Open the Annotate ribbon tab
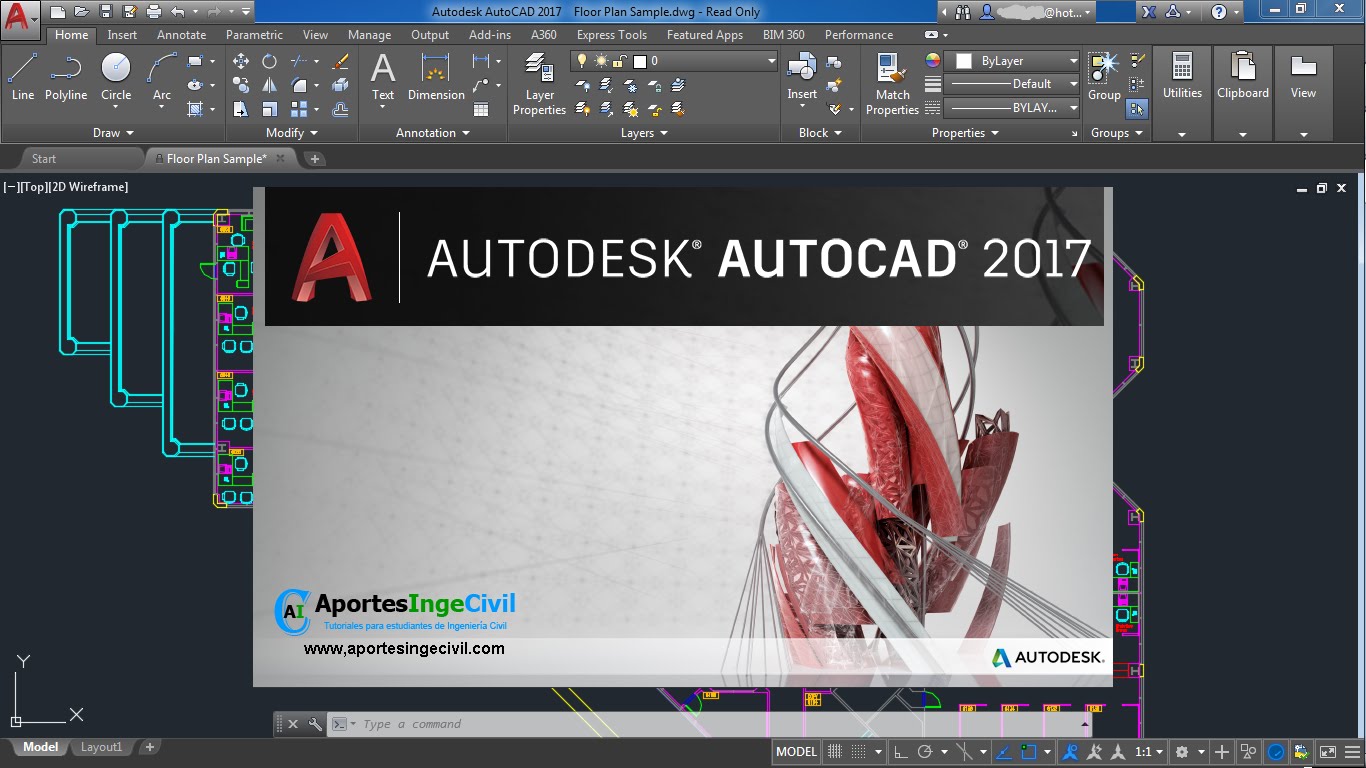Viewport: 1366px width, 768px height. 181,35
